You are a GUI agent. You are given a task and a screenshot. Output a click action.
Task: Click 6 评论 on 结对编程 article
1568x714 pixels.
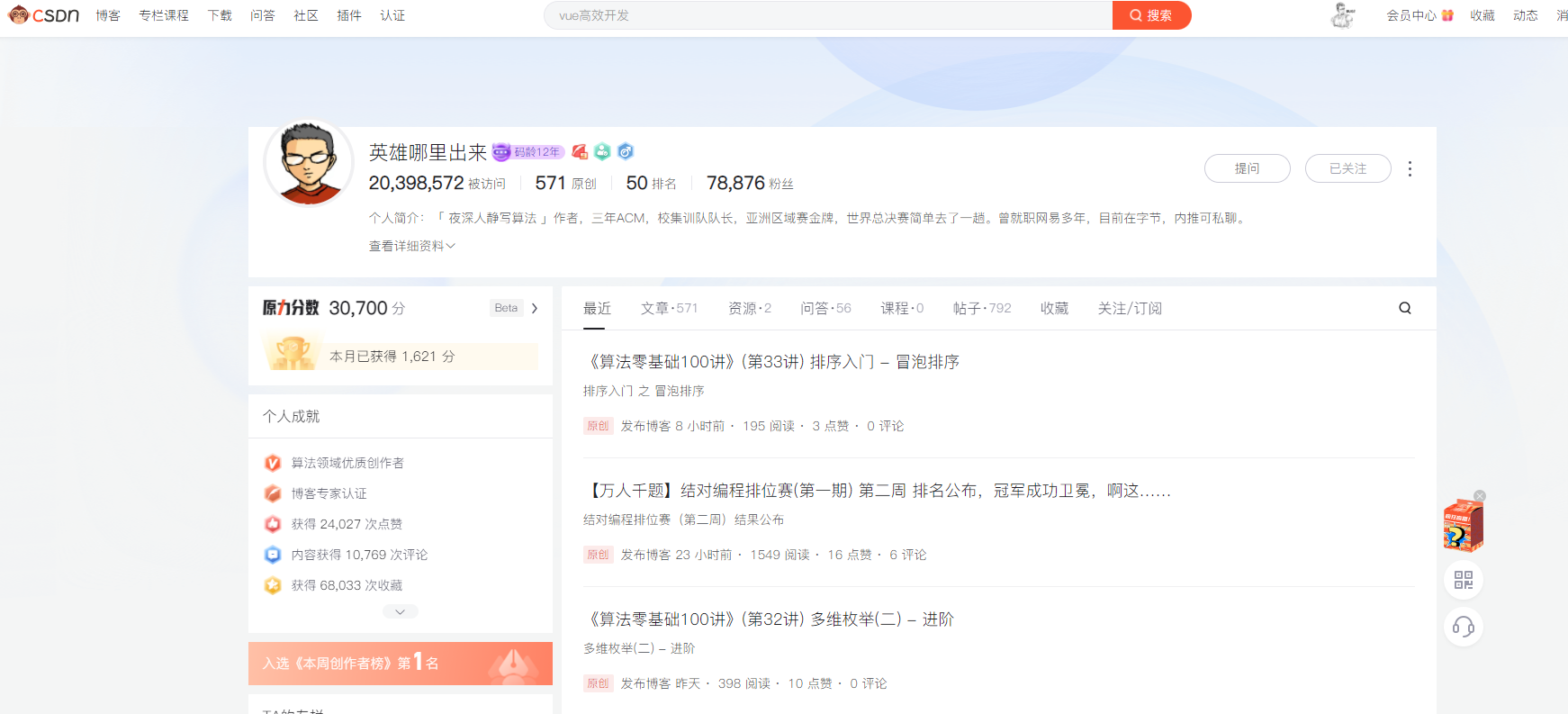click(908, 555)
